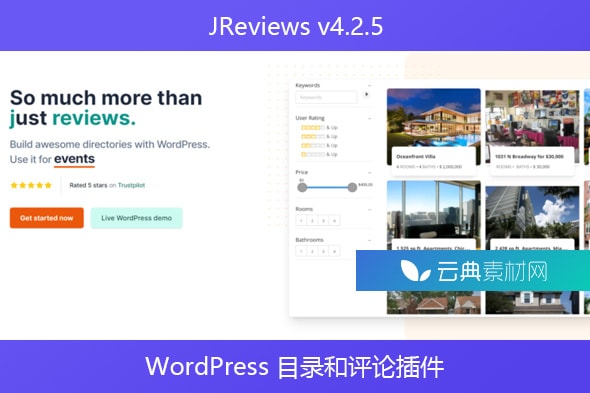Collapse the Price filter section
The image size is (590, 393).
click(x=370, y=172)
